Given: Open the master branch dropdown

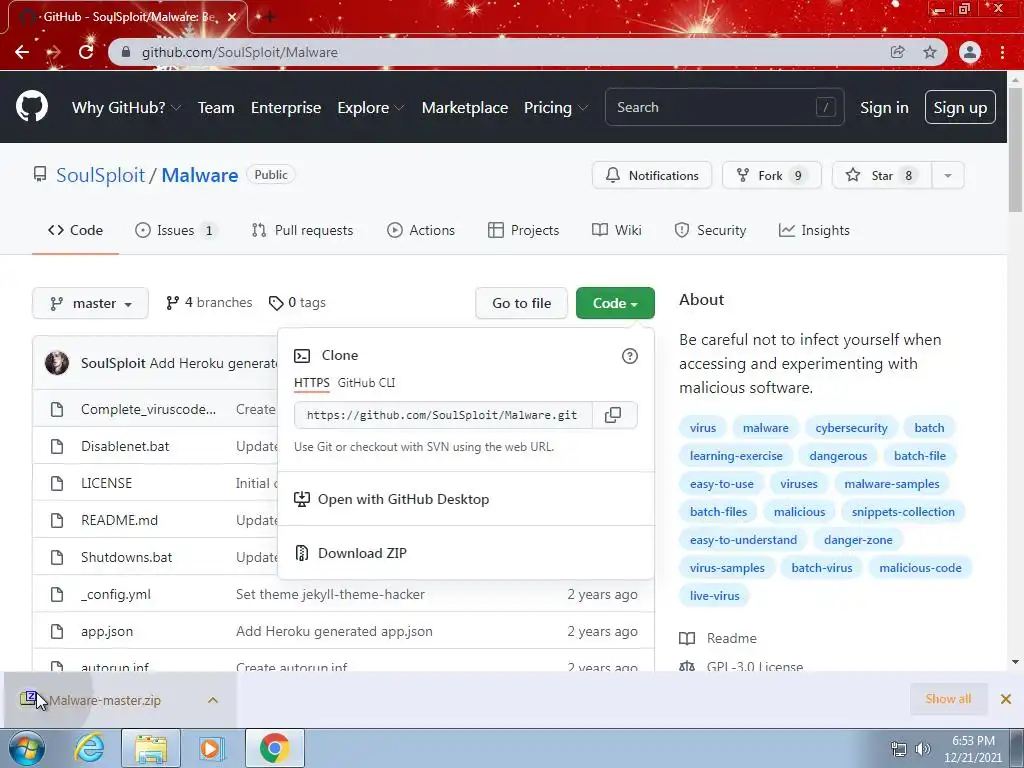Looking at the screenshot, I should coord(90,304).
